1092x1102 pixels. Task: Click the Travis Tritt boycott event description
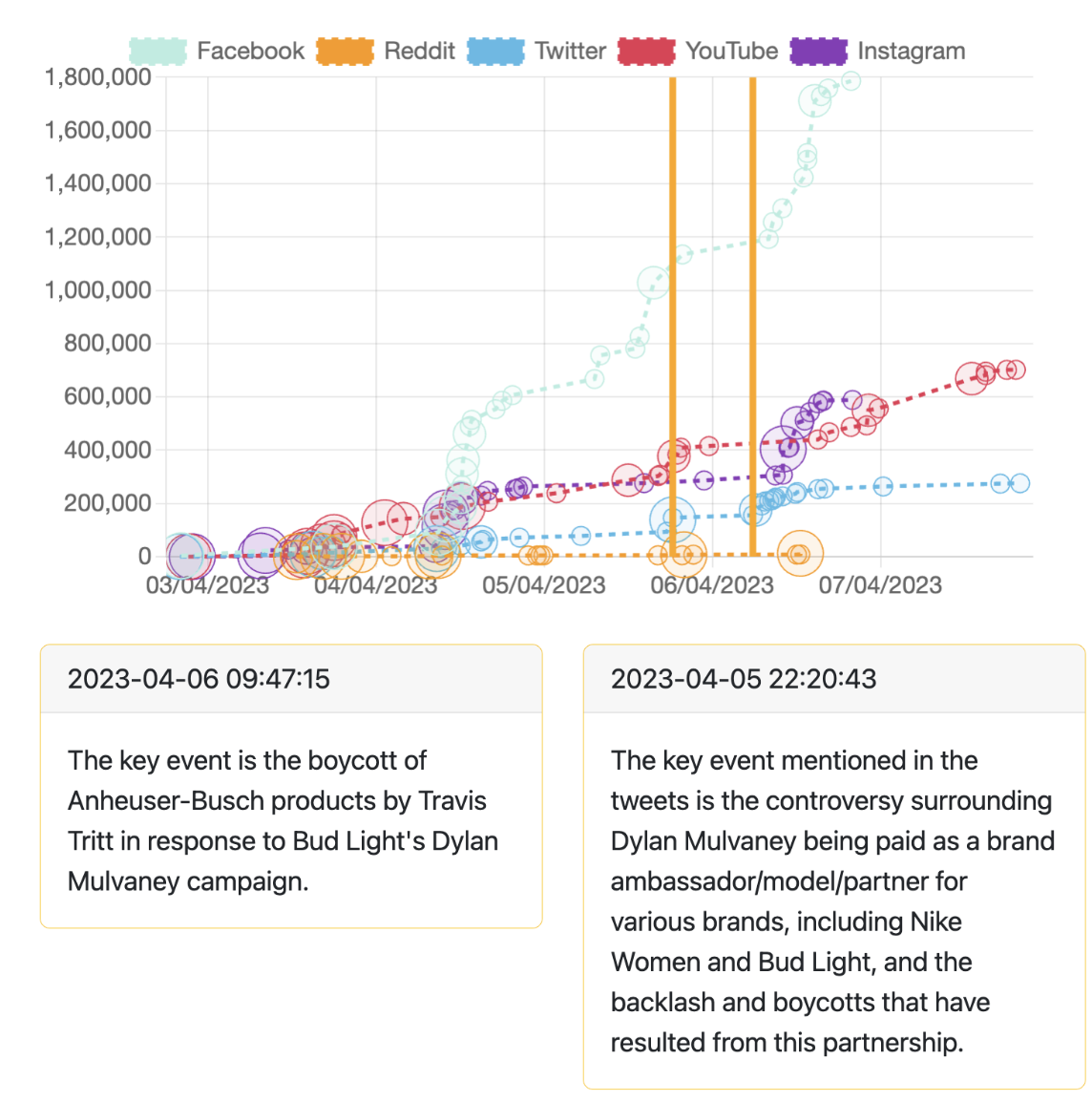[x=283, y=820]
